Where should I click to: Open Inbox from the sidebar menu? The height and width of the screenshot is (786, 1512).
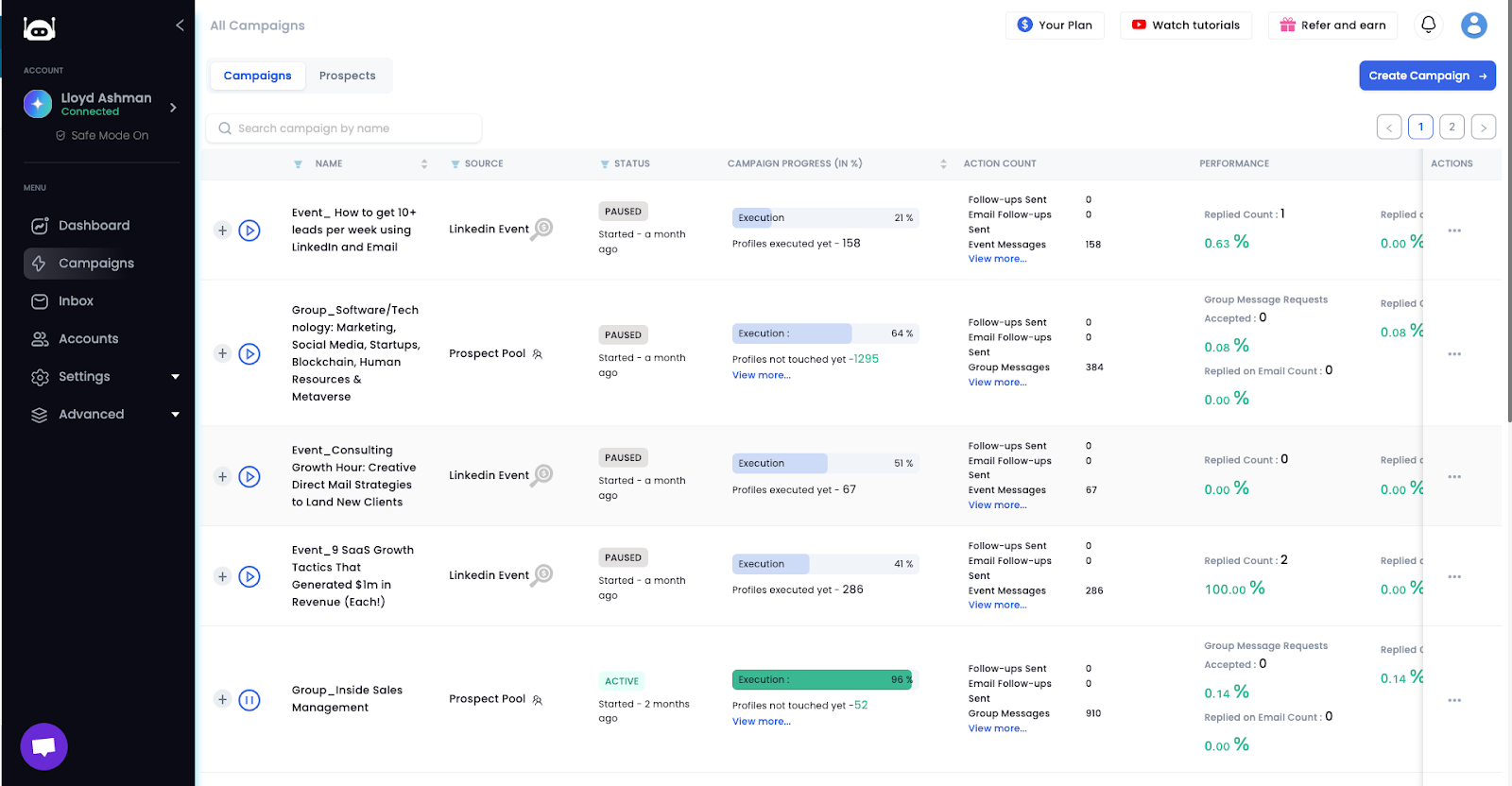[76, 301]
